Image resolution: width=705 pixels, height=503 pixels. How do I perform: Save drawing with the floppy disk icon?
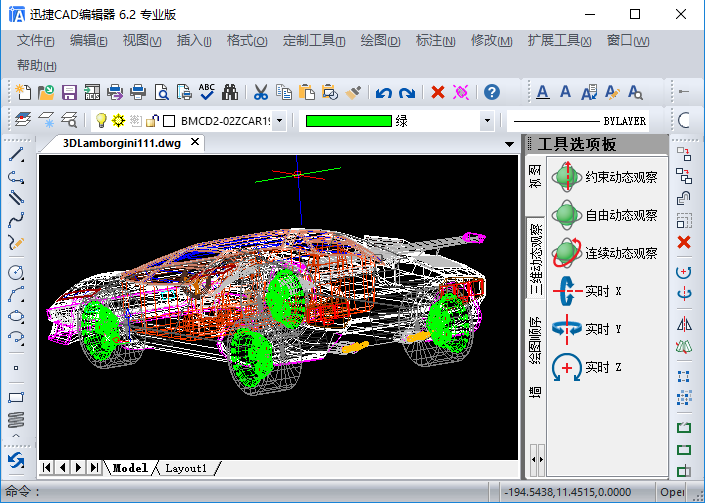click(69, 92)
